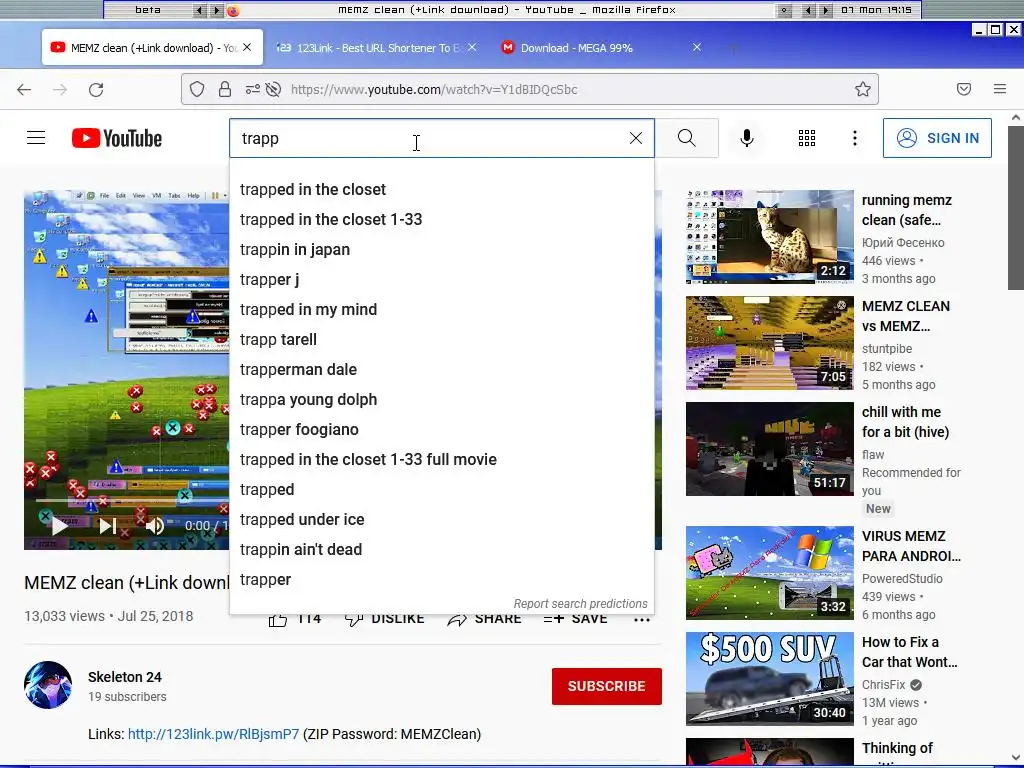Choose the 'trapper foogiano' suggestion
The height and width of the screenshot is (768, 1024).
click(x=441, y=430)
